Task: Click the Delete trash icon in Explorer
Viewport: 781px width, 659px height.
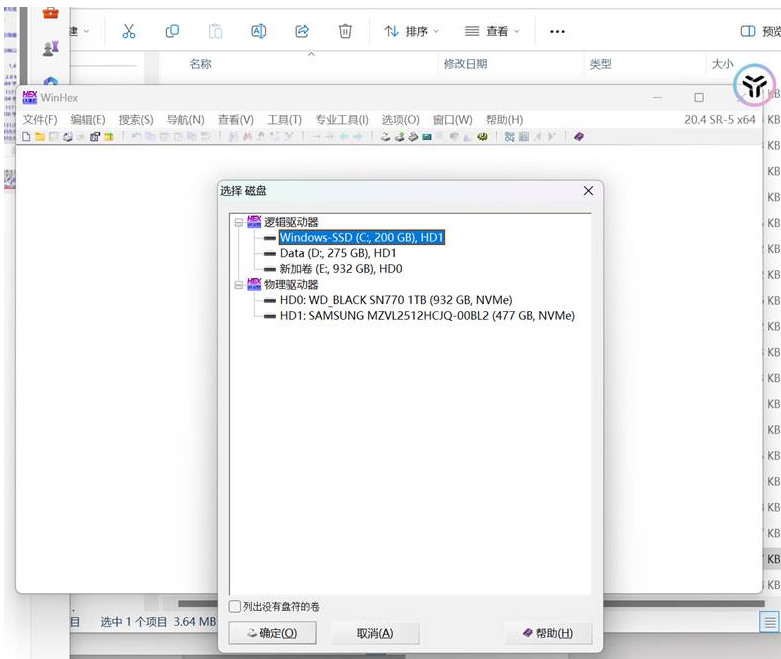Action: [345, 31]
